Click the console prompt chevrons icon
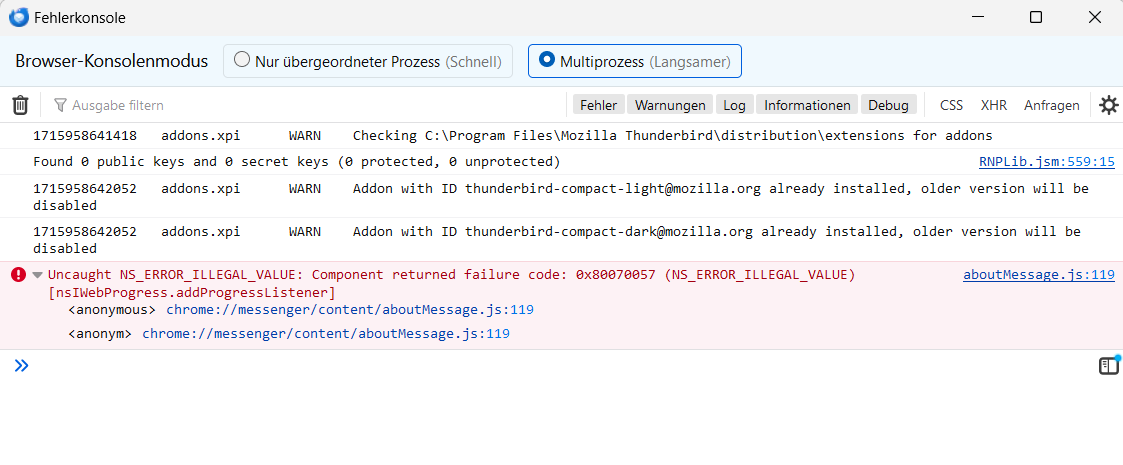The width and height of the screenshot is (1123, 465). point(21,366)
